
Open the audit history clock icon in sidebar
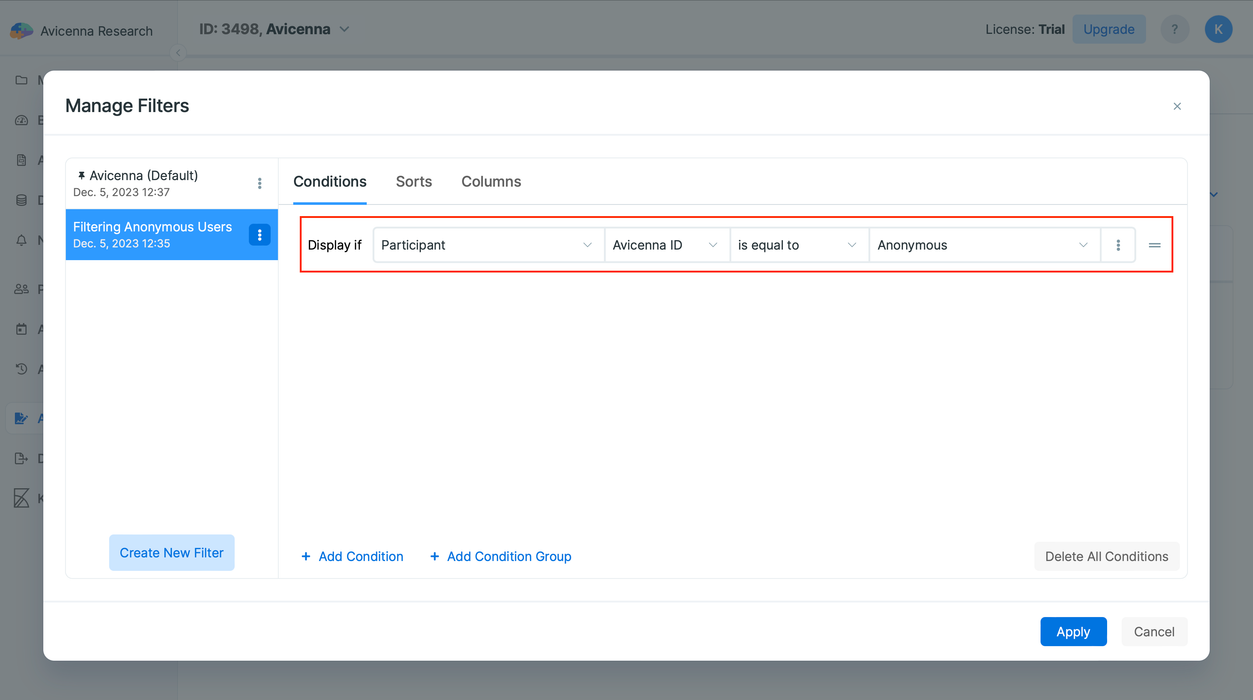click(22, 369)
